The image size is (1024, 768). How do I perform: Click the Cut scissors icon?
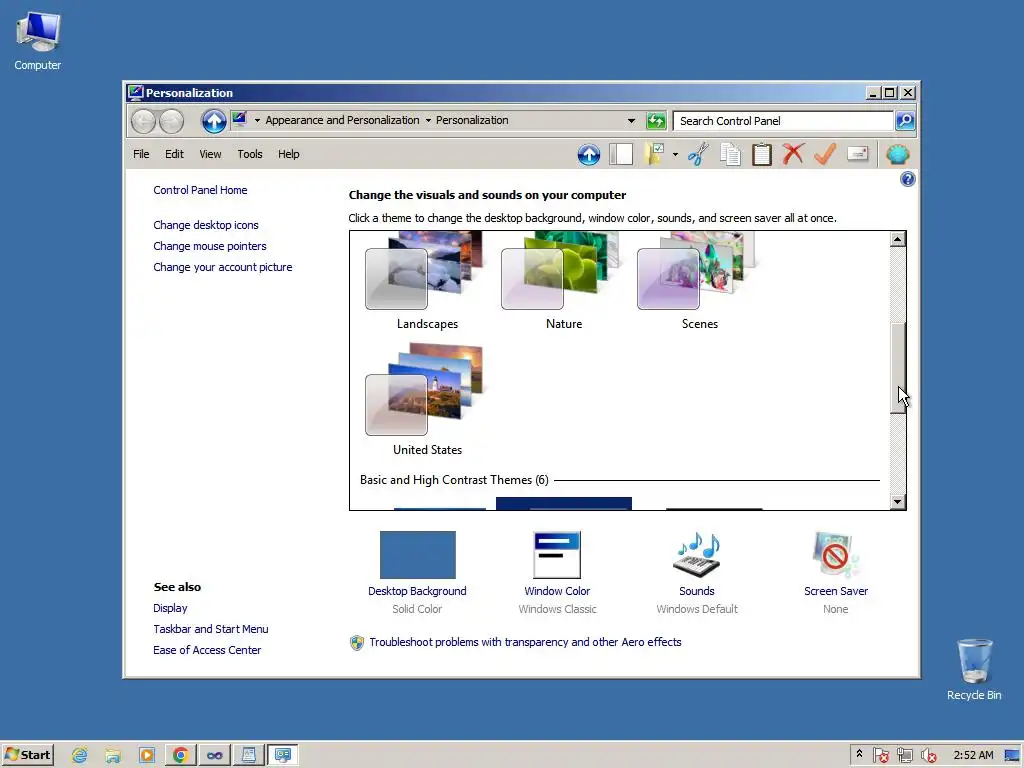tap(698, 154)
